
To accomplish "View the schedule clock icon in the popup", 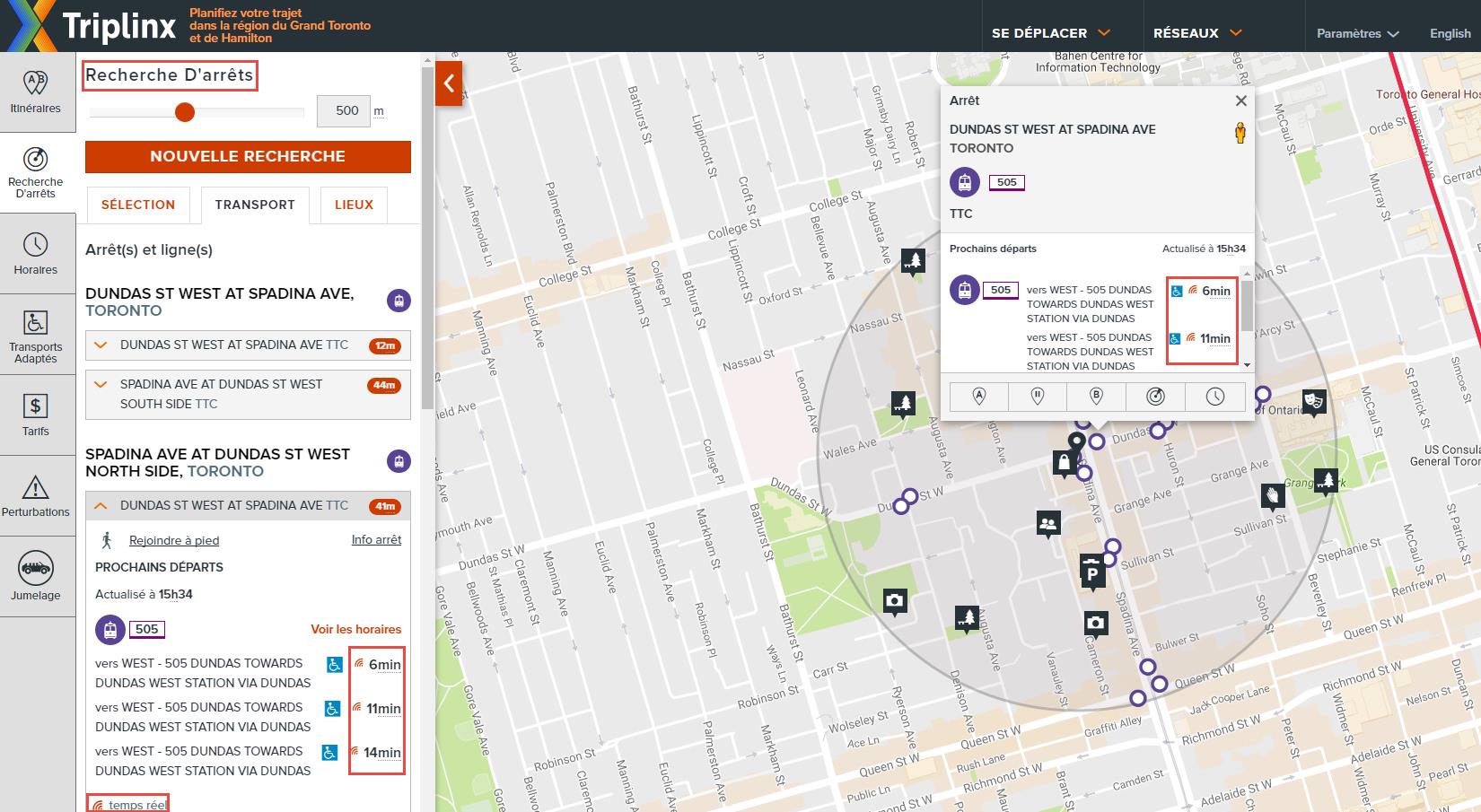I will pyautogui.click(x=1215, y=396).
